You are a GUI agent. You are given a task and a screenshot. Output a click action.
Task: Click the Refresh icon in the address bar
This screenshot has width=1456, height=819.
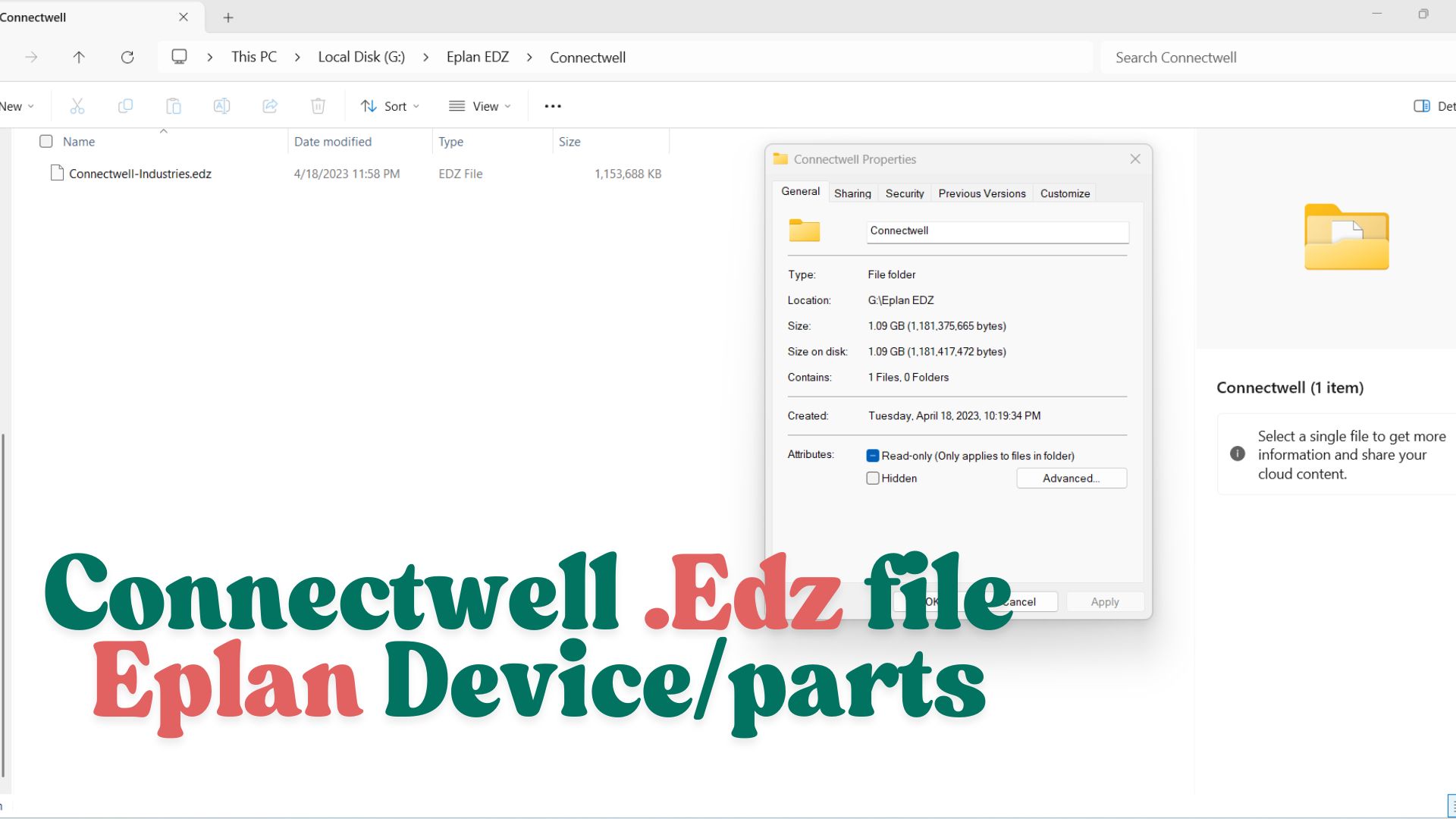(x=127, y=57)
